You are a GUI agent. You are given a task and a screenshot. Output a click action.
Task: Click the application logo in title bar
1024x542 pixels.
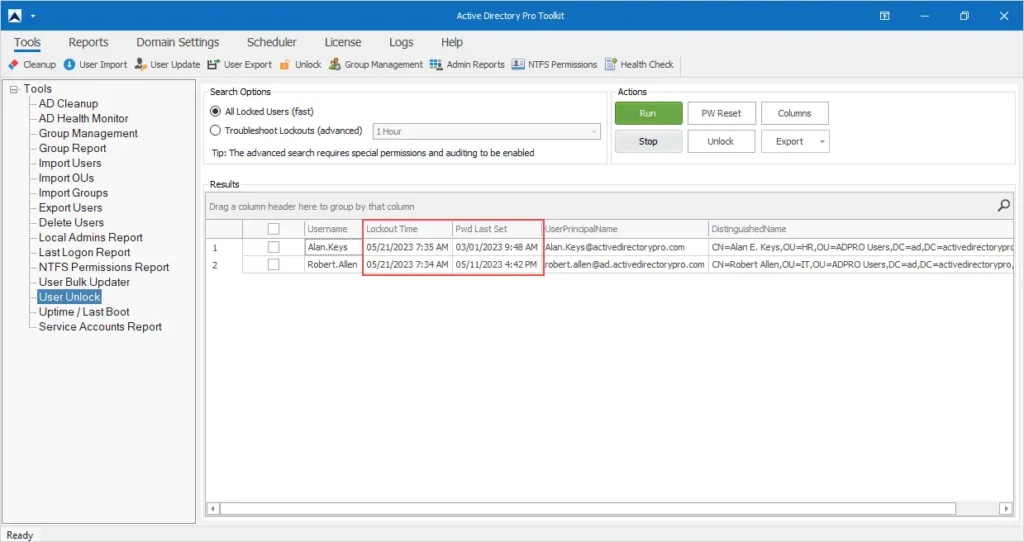[x=14, y=16]
